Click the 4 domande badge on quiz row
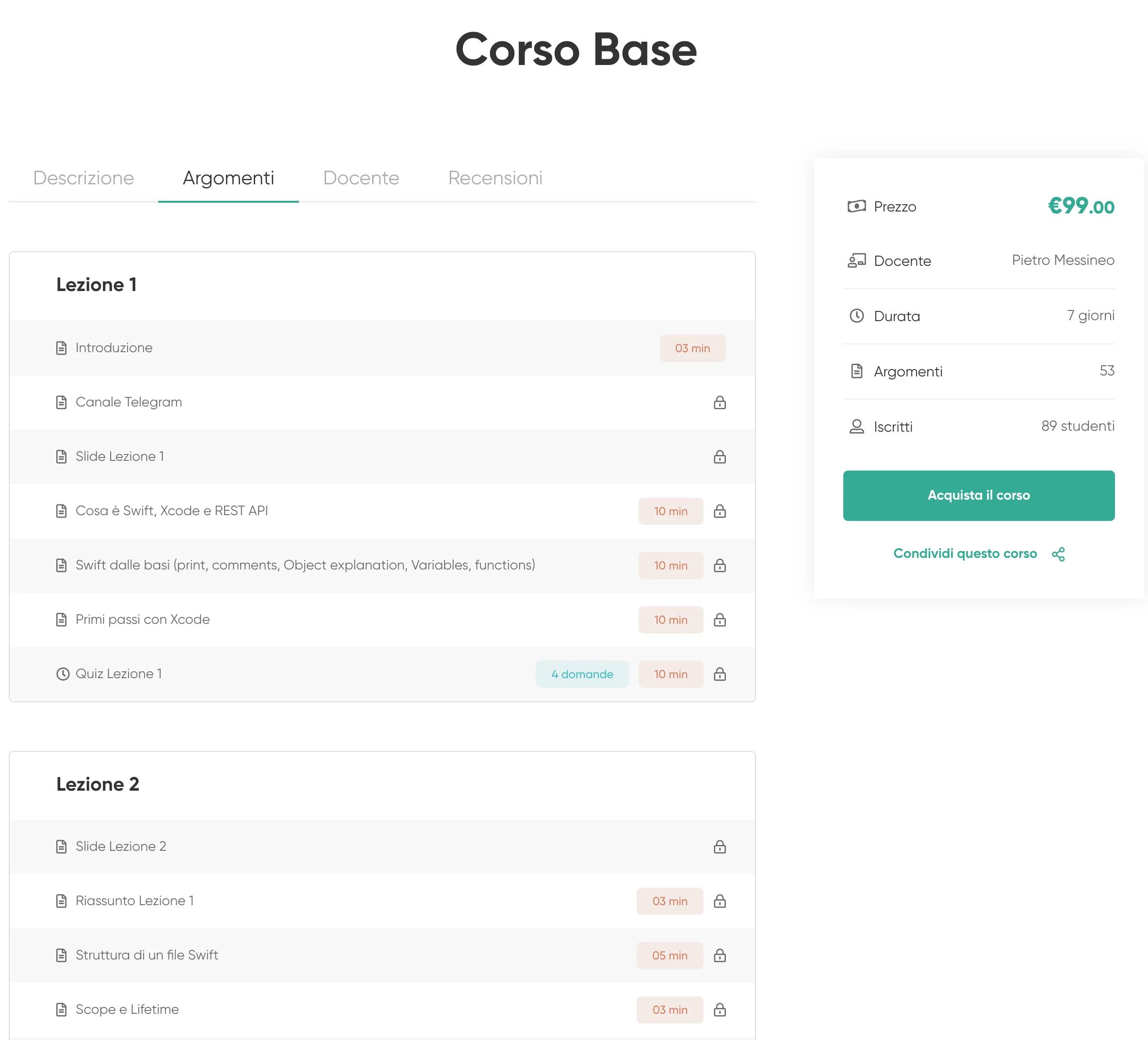 pyautogui.click(x=581, y=674)
